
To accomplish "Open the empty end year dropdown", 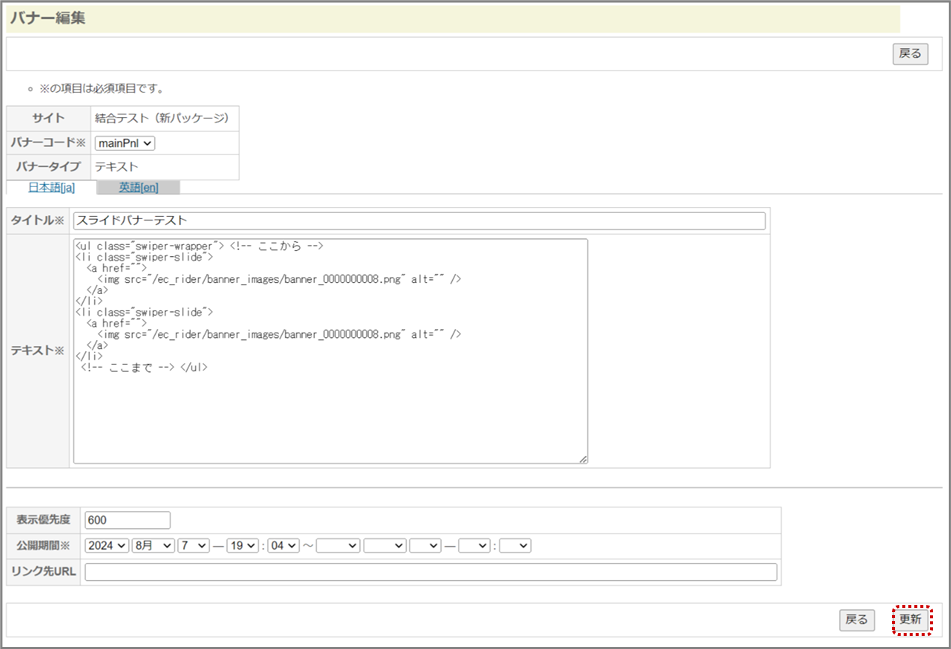I will [337, 546].
